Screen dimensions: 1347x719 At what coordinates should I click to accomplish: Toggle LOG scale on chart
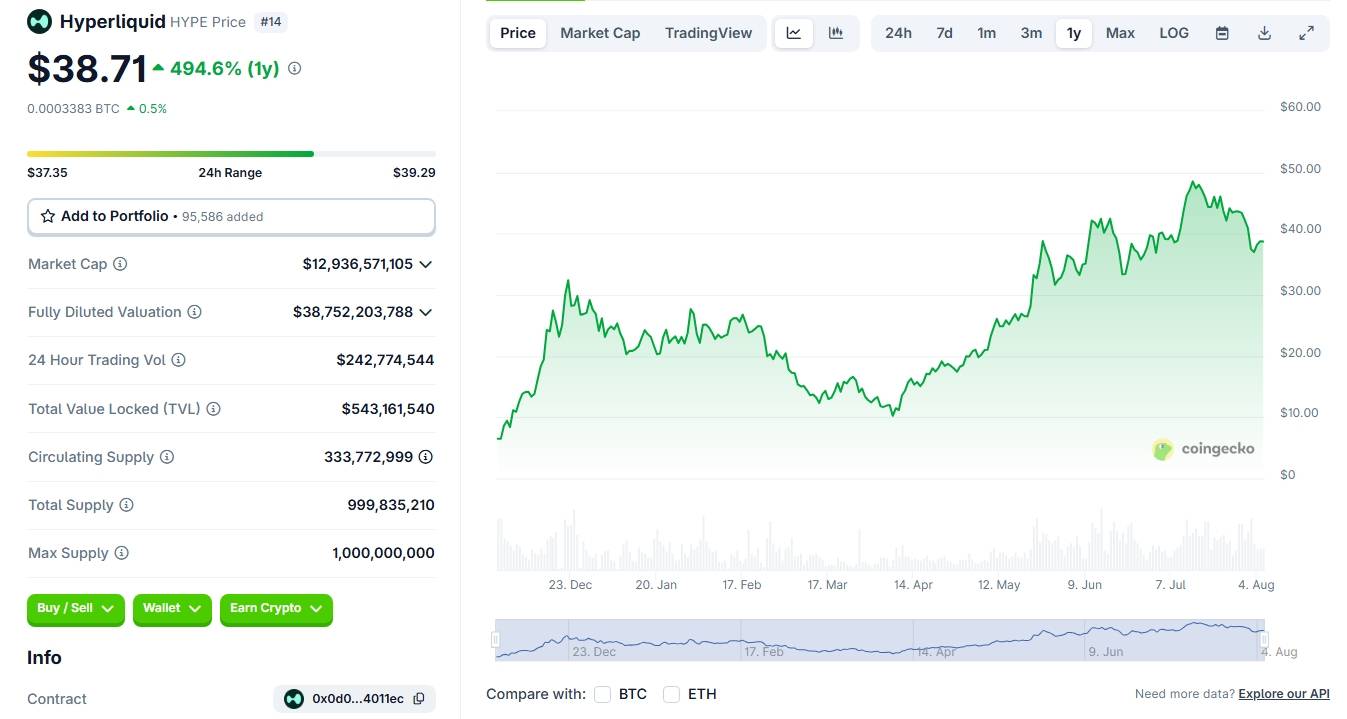1174,33
